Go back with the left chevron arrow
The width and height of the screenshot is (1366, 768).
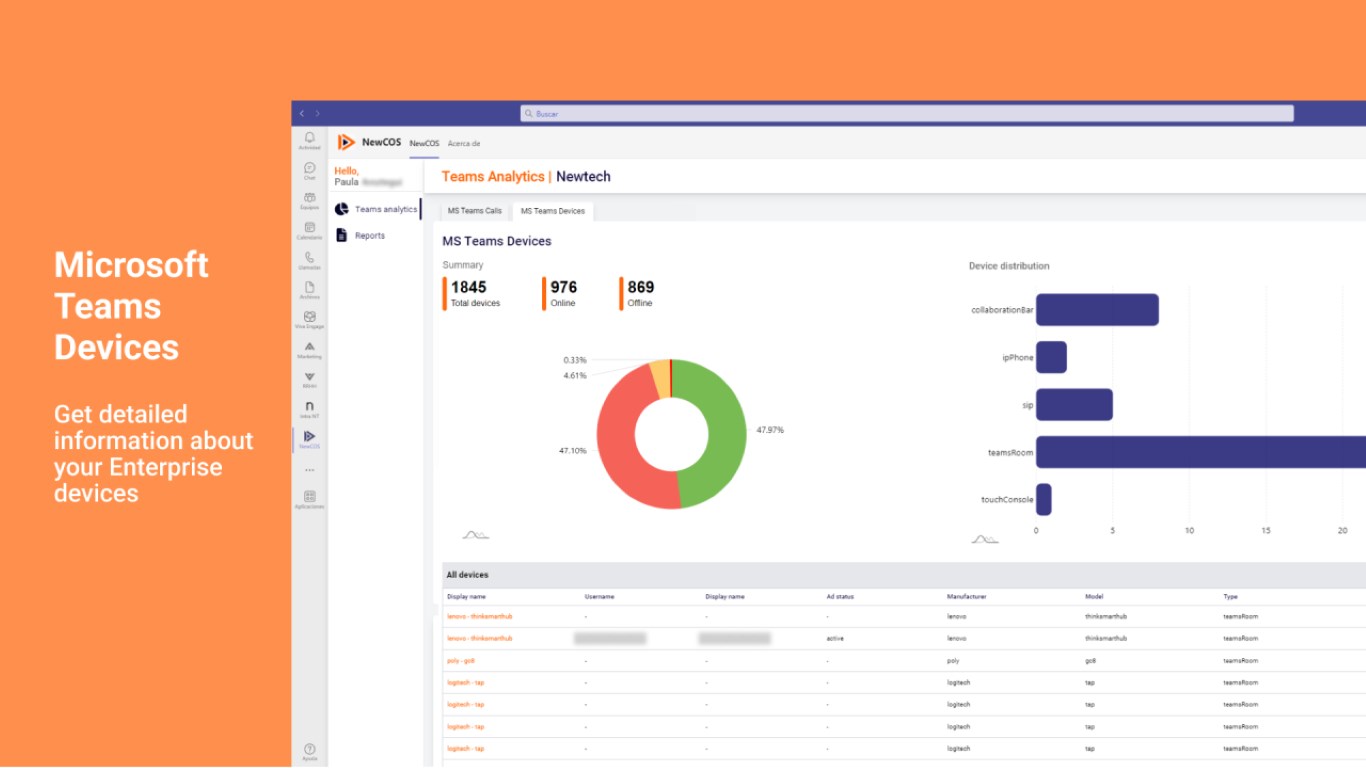(302, 114)
